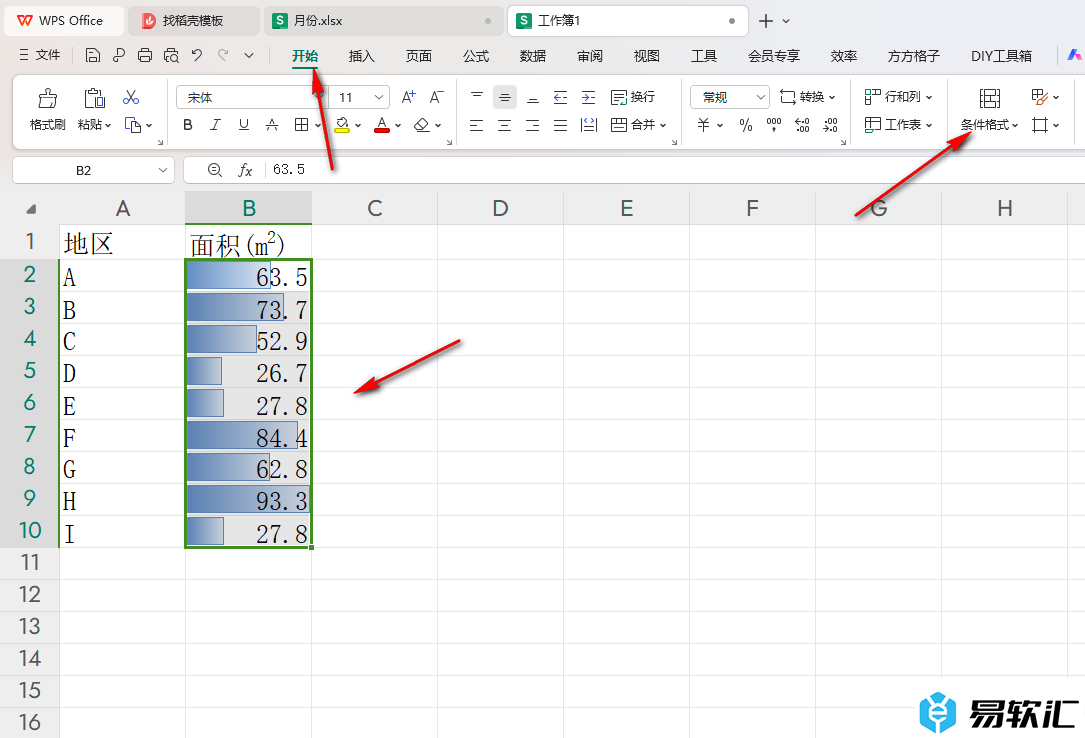Select column C header

click(374, 208)
